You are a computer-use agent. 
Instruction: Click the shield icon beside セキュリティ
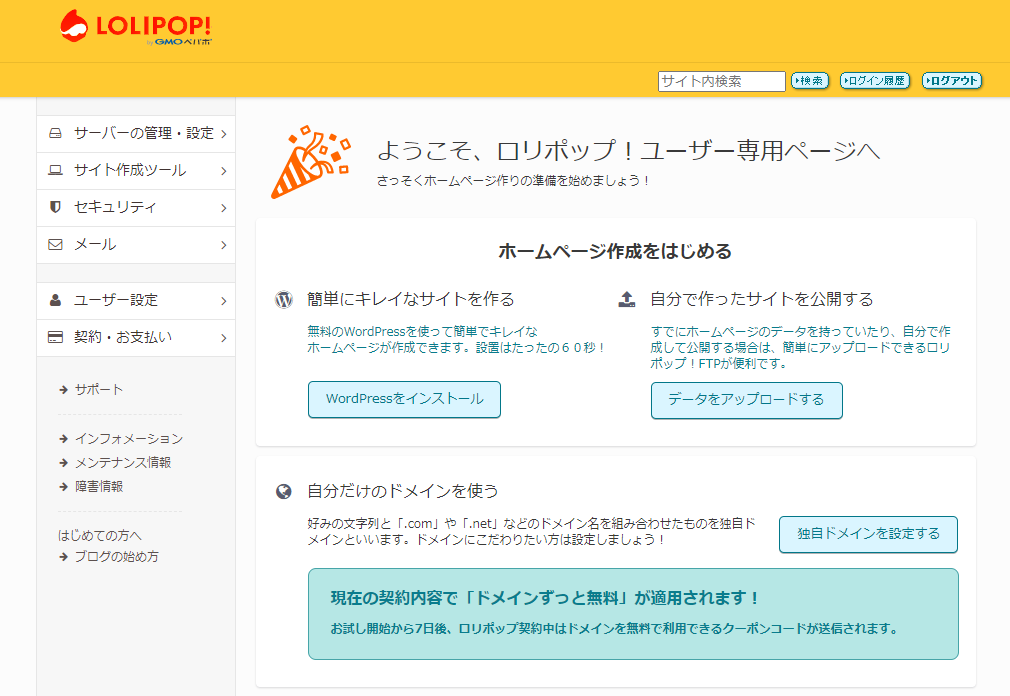point(55,207)
